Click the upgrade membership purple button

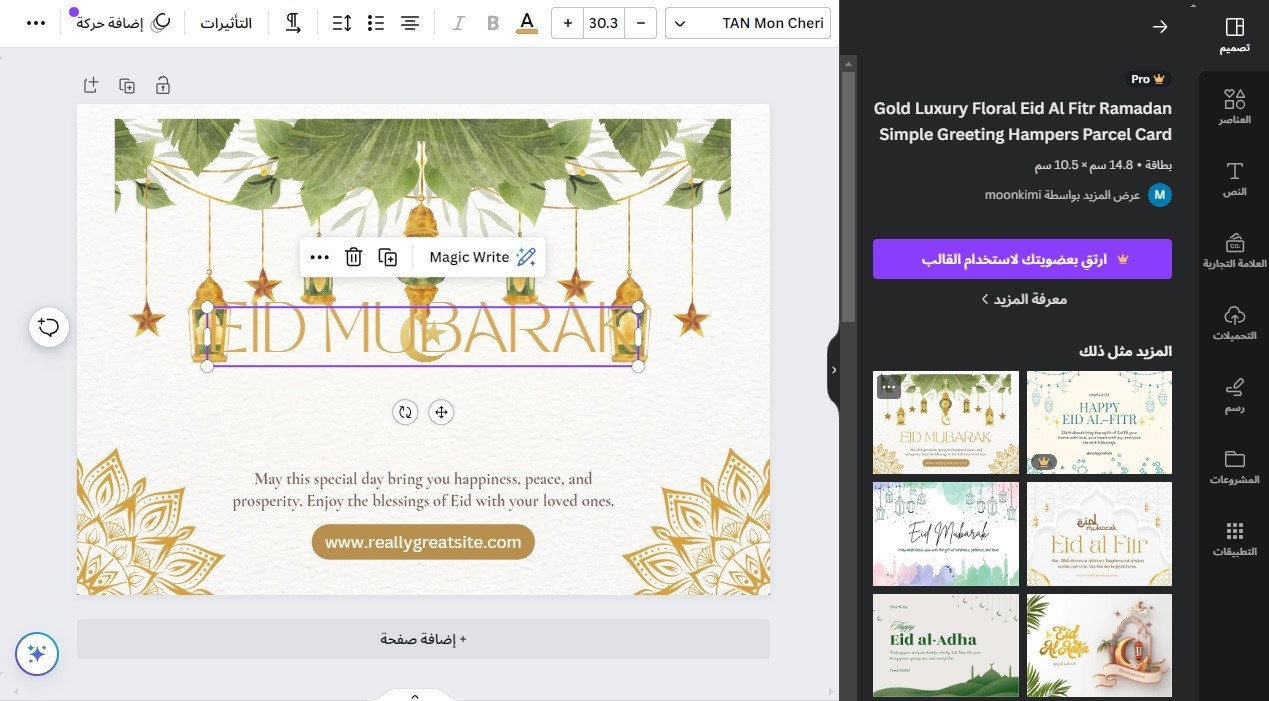click(x=1022, y=259)
